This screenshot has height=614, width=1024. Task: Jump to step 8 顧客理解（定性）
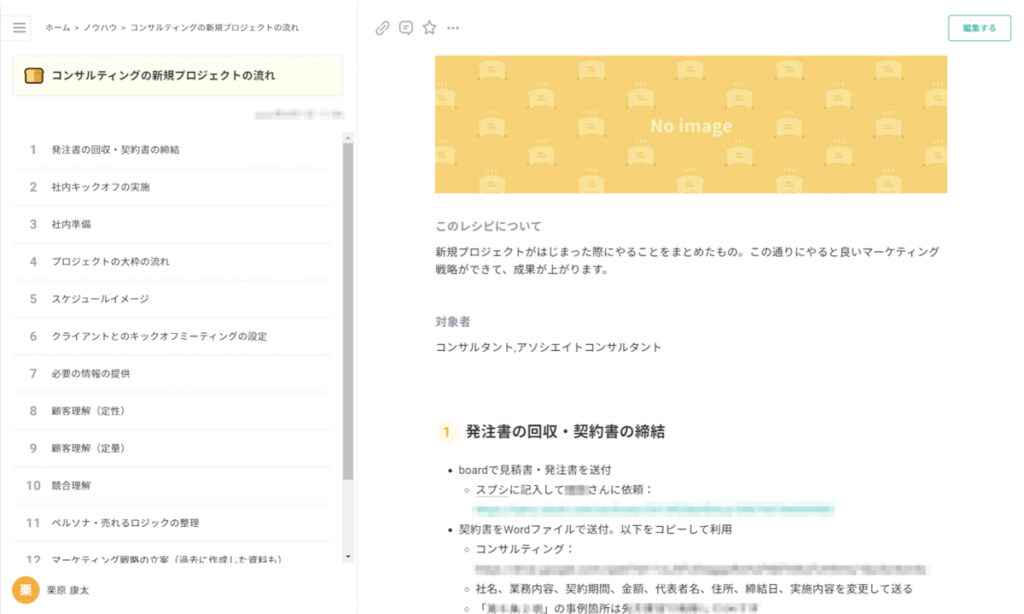click(x=172, y=410)
